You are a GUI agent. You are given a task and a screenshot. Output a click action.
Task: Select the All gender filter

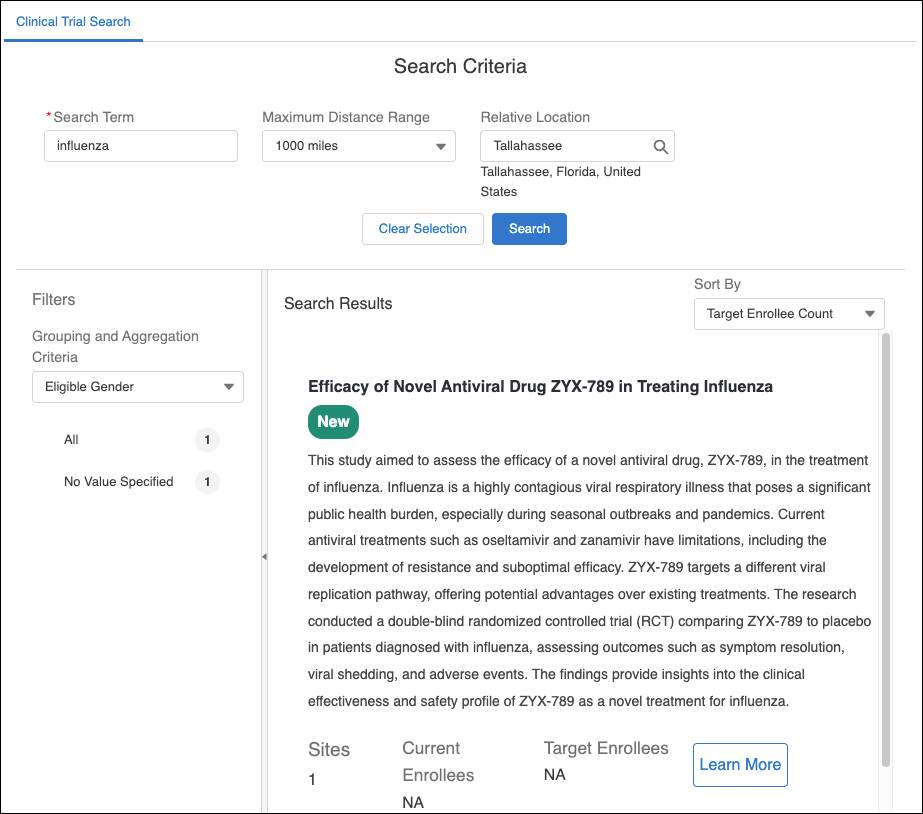[x=71, y=440]
